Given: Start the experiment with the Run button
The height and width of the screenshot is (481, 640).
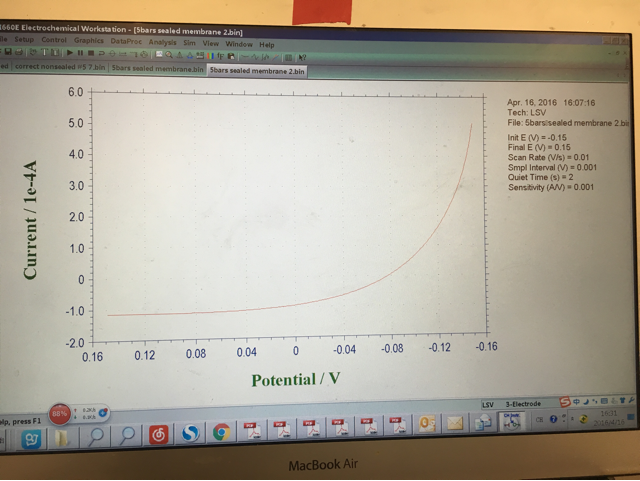Looking at the screenshot, I should pos(70,52).
